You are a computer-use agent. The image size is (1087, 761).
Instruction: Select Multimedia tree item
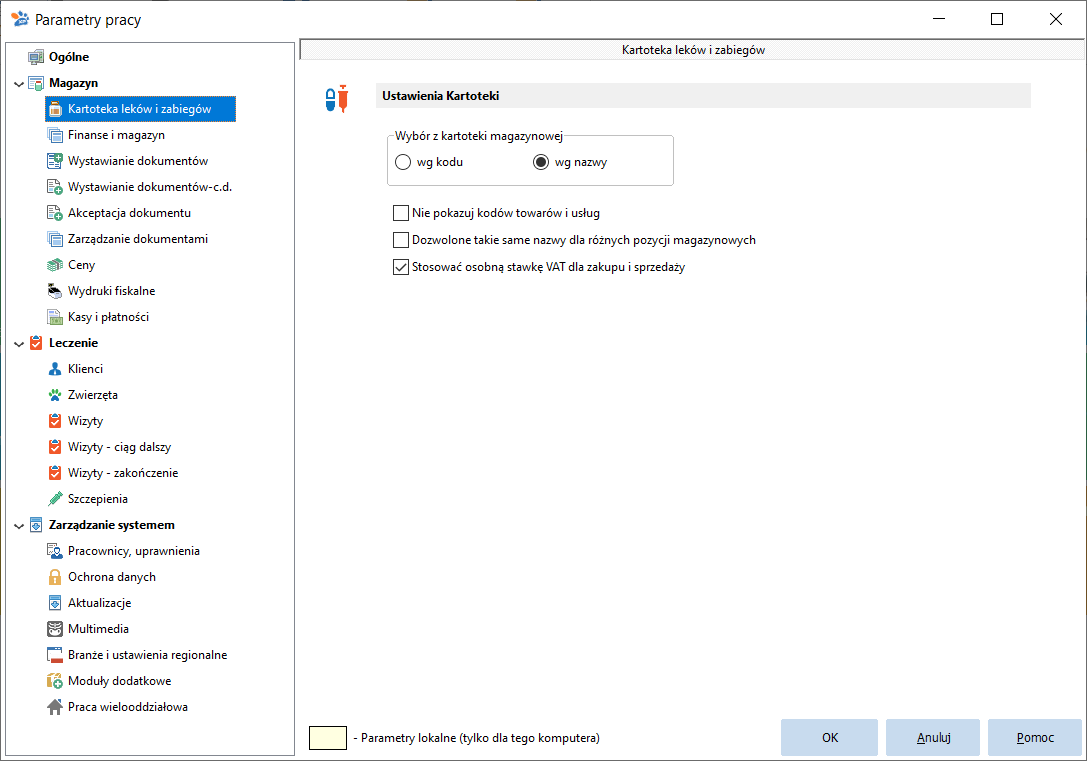(98, 629)
